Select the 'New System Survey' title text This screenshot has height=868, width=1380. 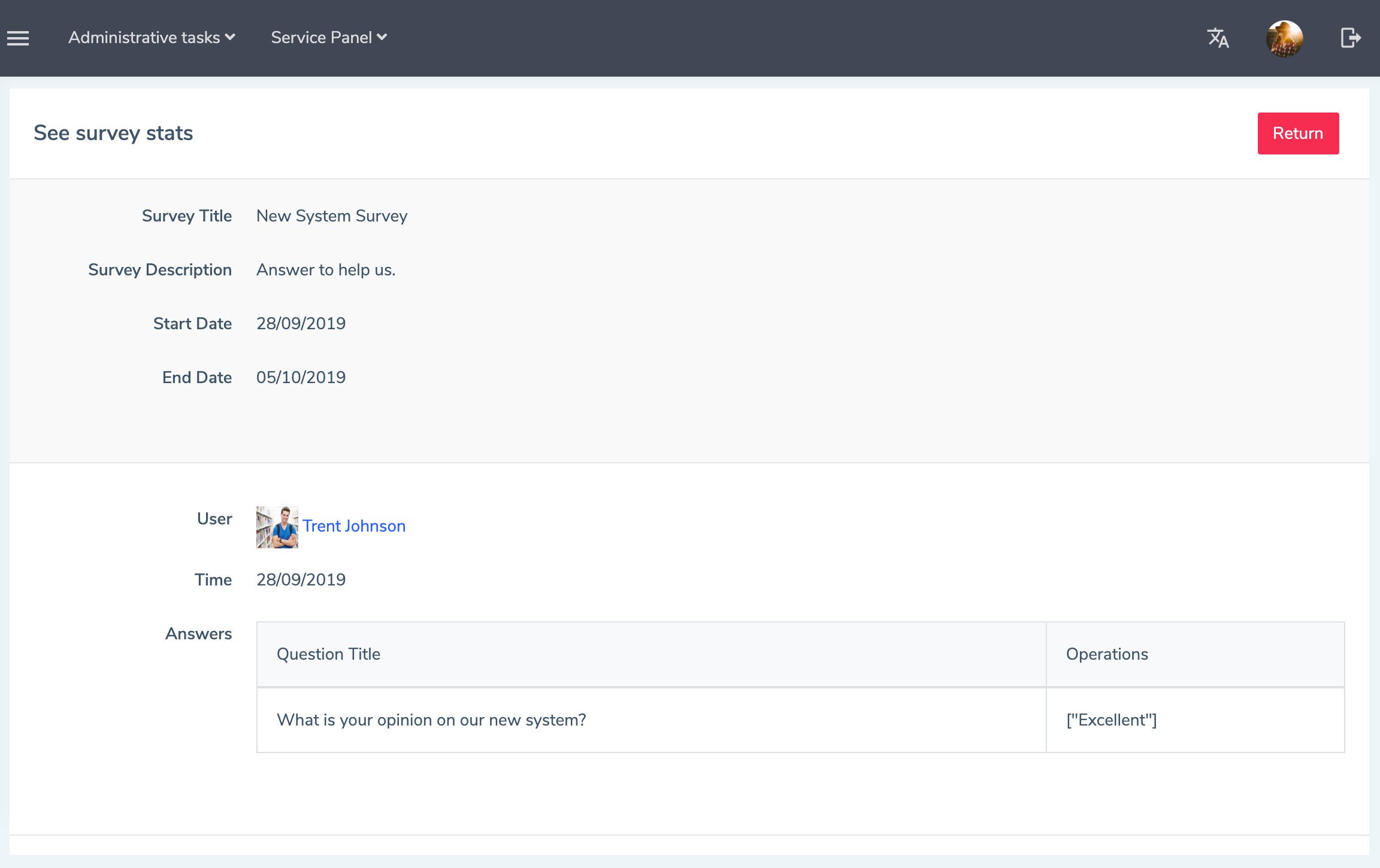tap(332, 216)
